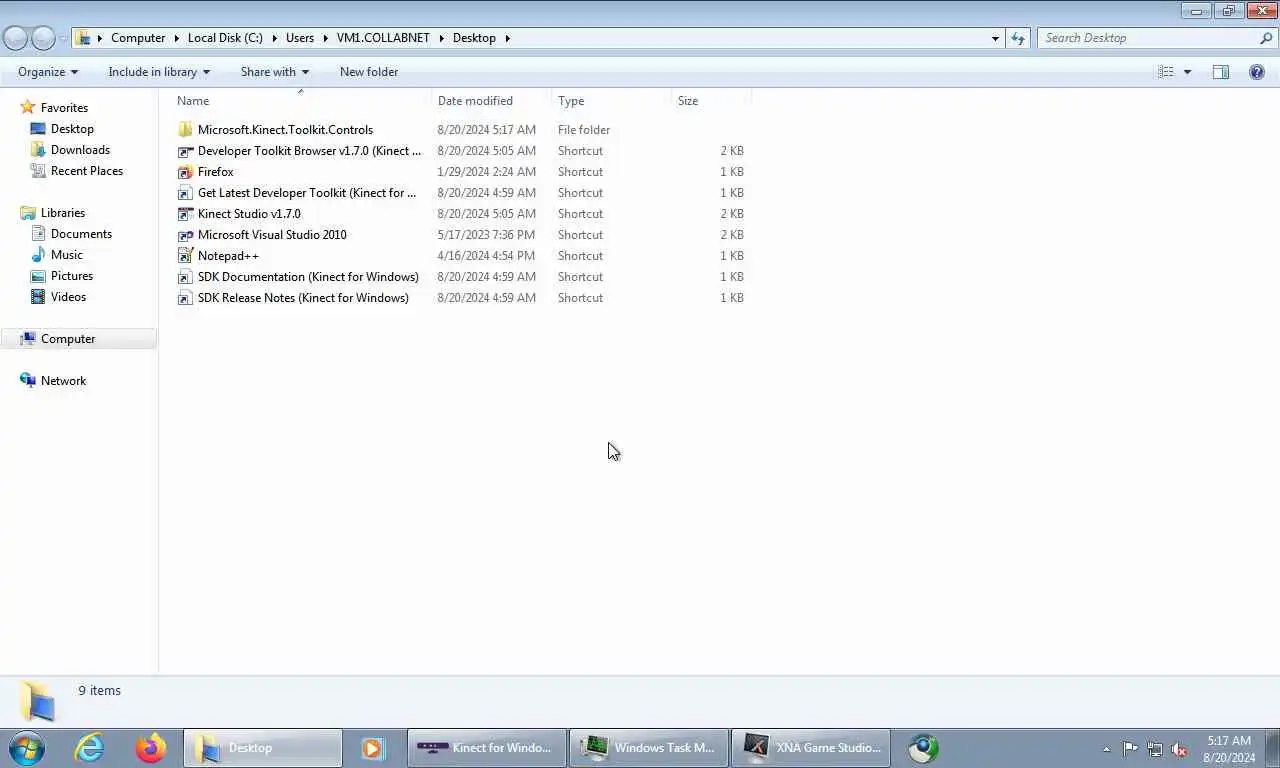Click Computer in the address breadcrumb
Screen dimensions: 1280x768
[138, 38]
